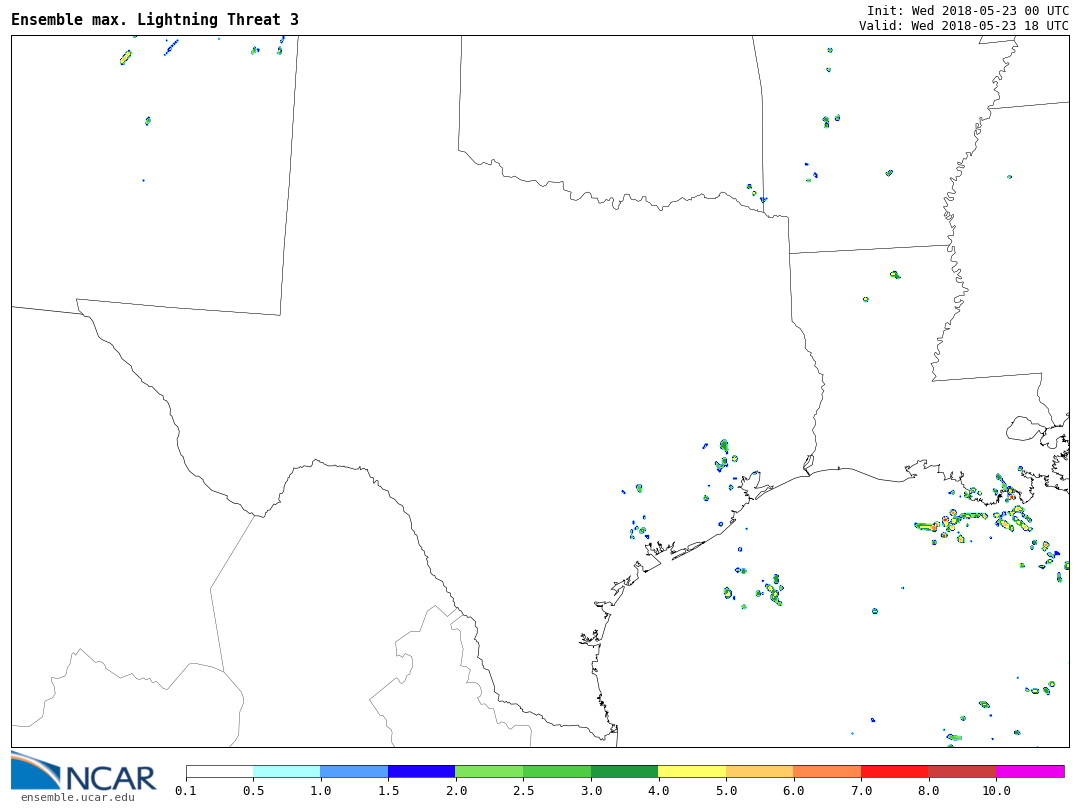Select the light cyan swatch between 0.5 and 1.0

286,772
